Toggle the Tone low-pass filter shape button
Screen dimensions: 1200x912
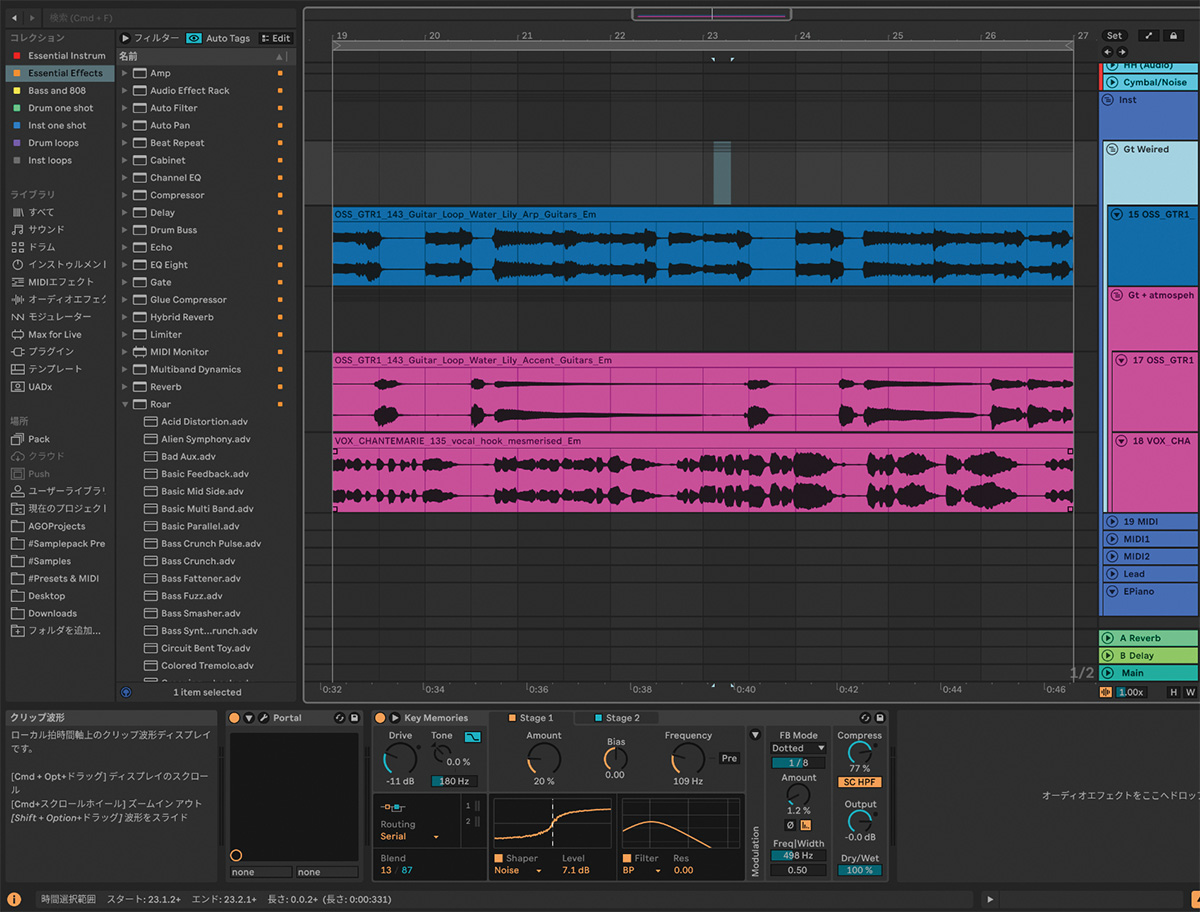[x=473, y=736]
